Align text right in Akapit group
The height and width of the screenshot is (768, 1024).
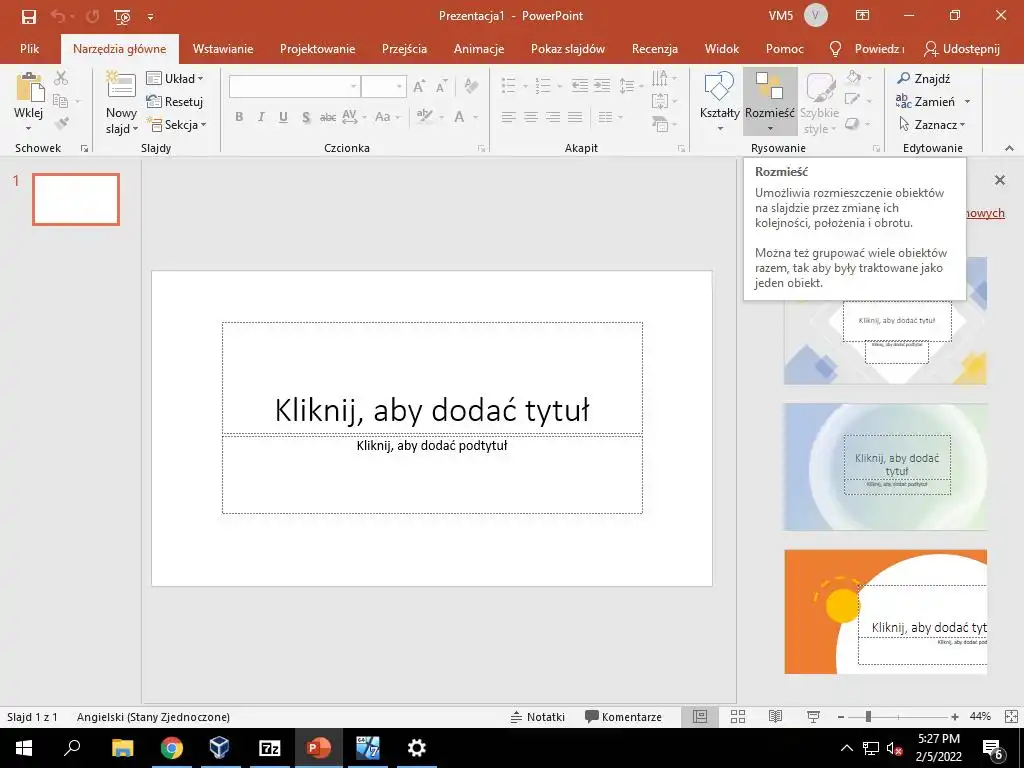pos(552,117)
